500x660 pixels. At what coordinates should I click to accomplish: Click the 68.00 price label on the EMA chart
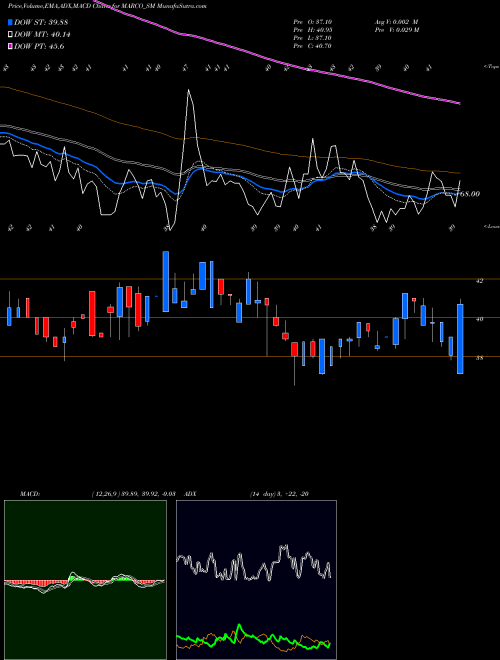click(x=470, y=194)
